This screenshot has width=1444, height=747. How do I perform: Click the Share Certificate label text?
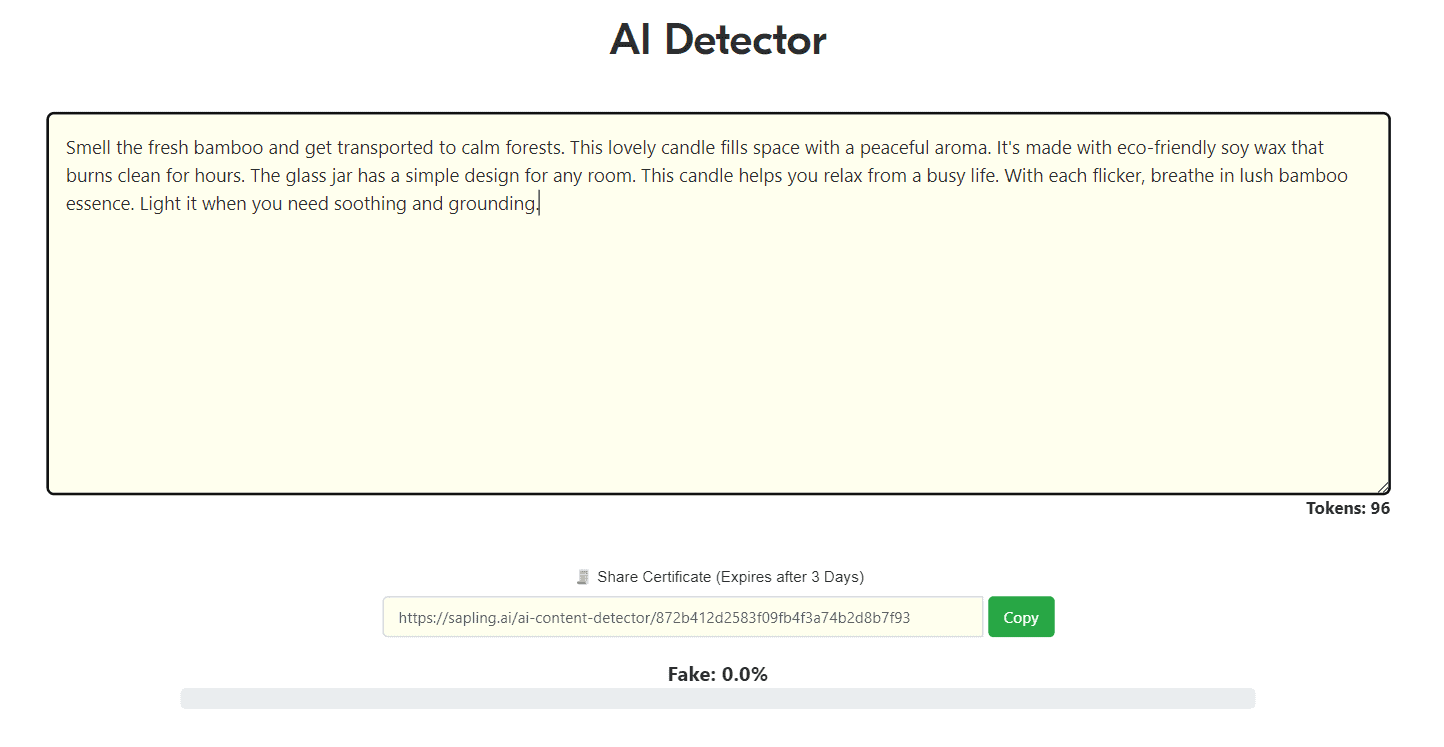654,577
